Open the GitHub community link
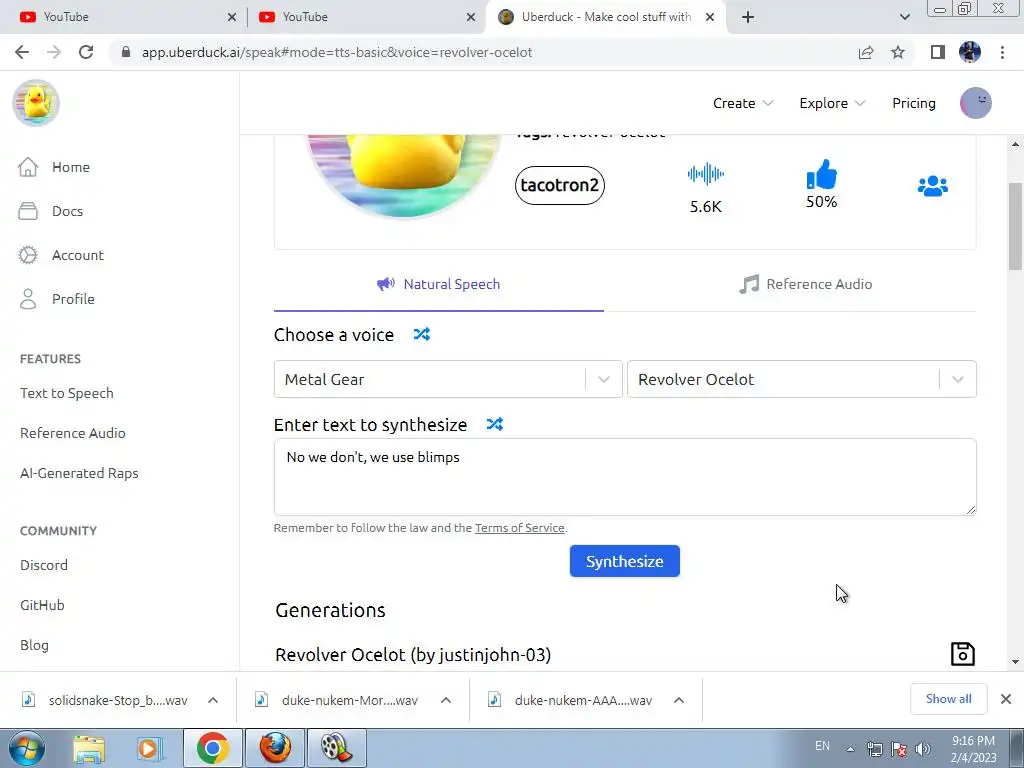This screenshot has height=768, width=1024. click(x=42, y=605)
